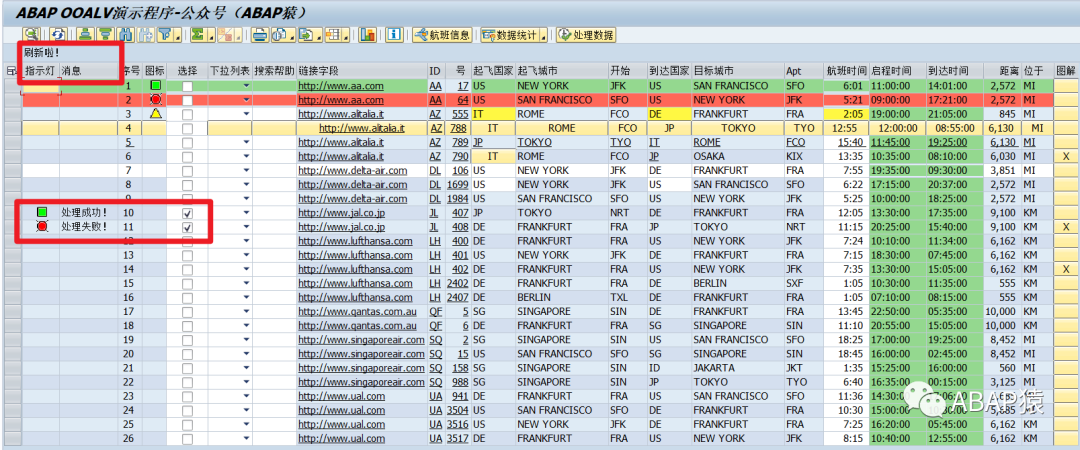Click red status icon in row 2
Viewport: 1080px width, 450px height.
(x=156, y=99)
